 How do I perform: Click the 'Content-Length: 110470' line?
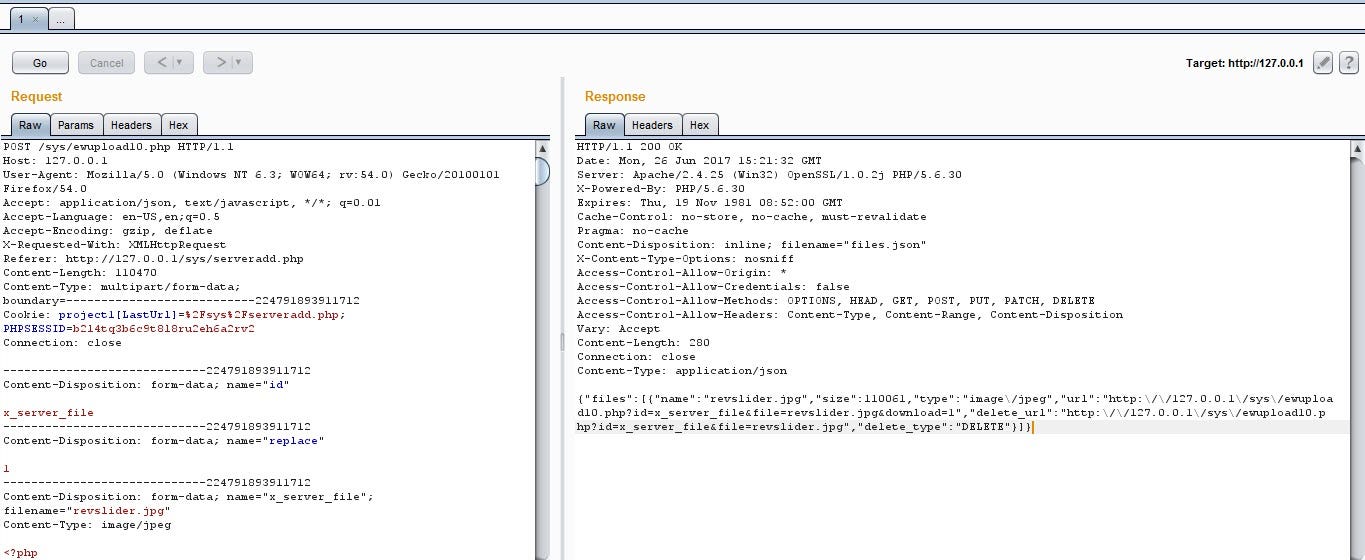coord(79,272)
